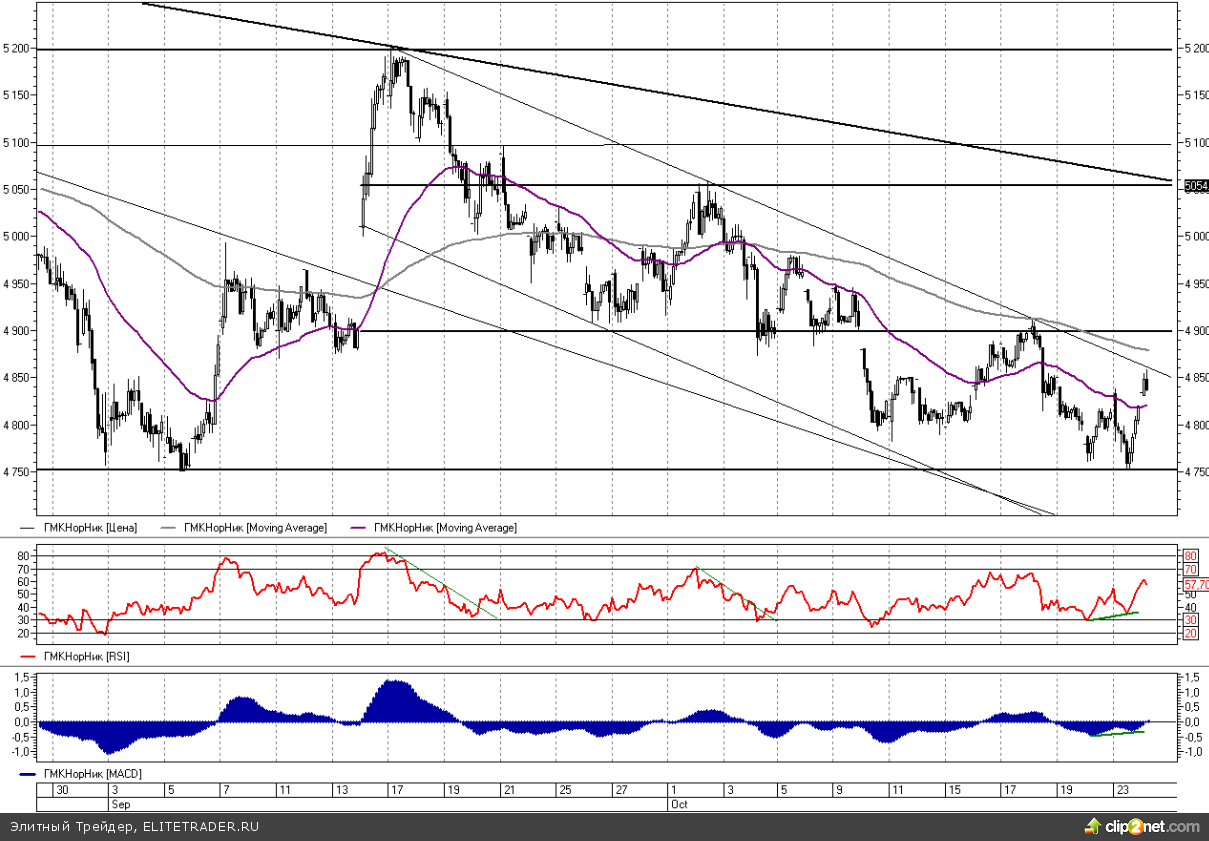Select date 30 at timeline start
The image size is (1209, 841).
click(x=62, y=790)
